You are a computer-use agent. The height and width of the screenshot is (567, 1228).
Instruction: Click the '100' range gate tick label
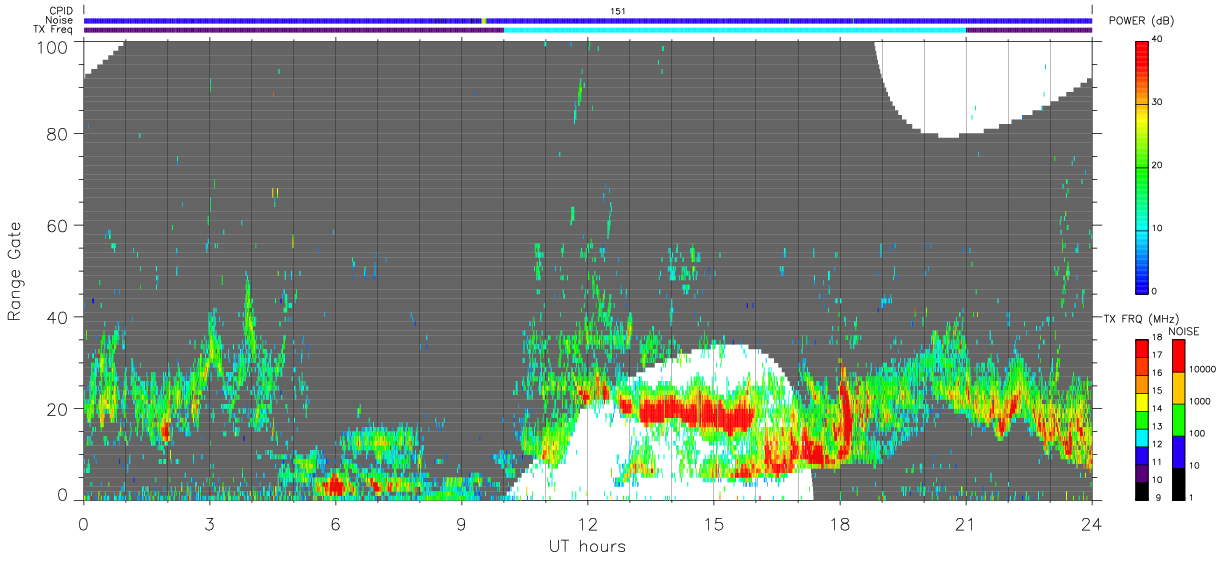[x=54, y=46]
